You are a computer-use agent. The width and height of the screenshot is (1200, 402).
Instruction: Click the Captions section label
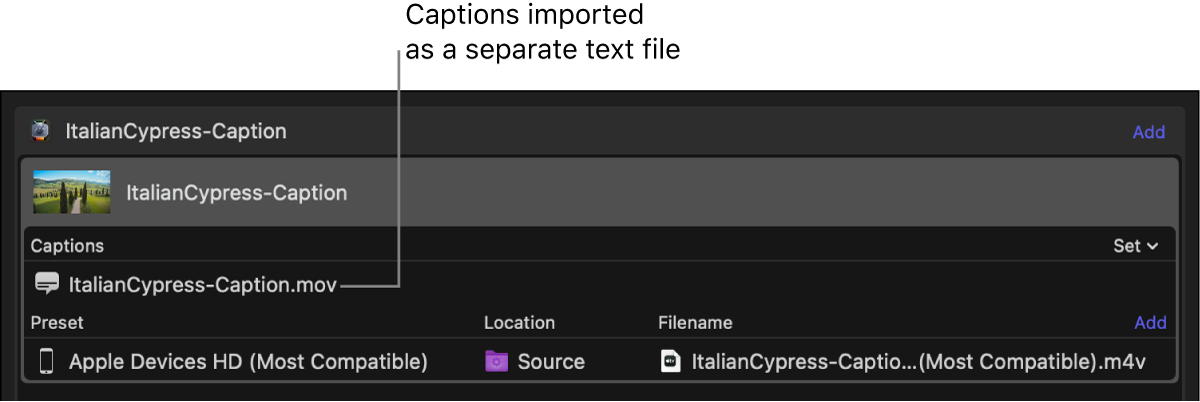[67, 246]
